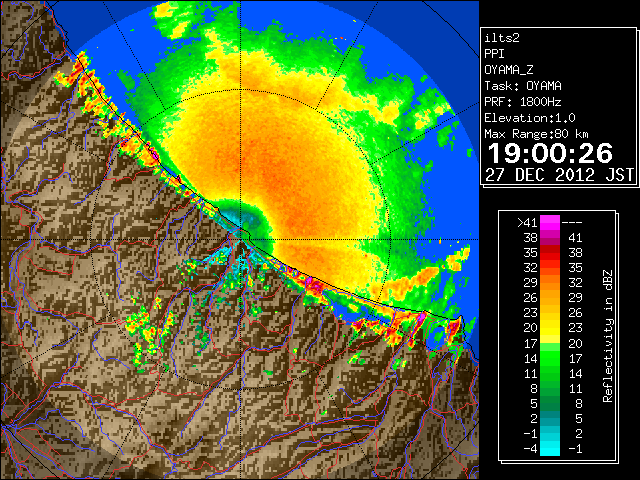Screen dimensions: 640x480
Task: Click the '27 DEC 2012 JST' date
Action: [560, 175]
